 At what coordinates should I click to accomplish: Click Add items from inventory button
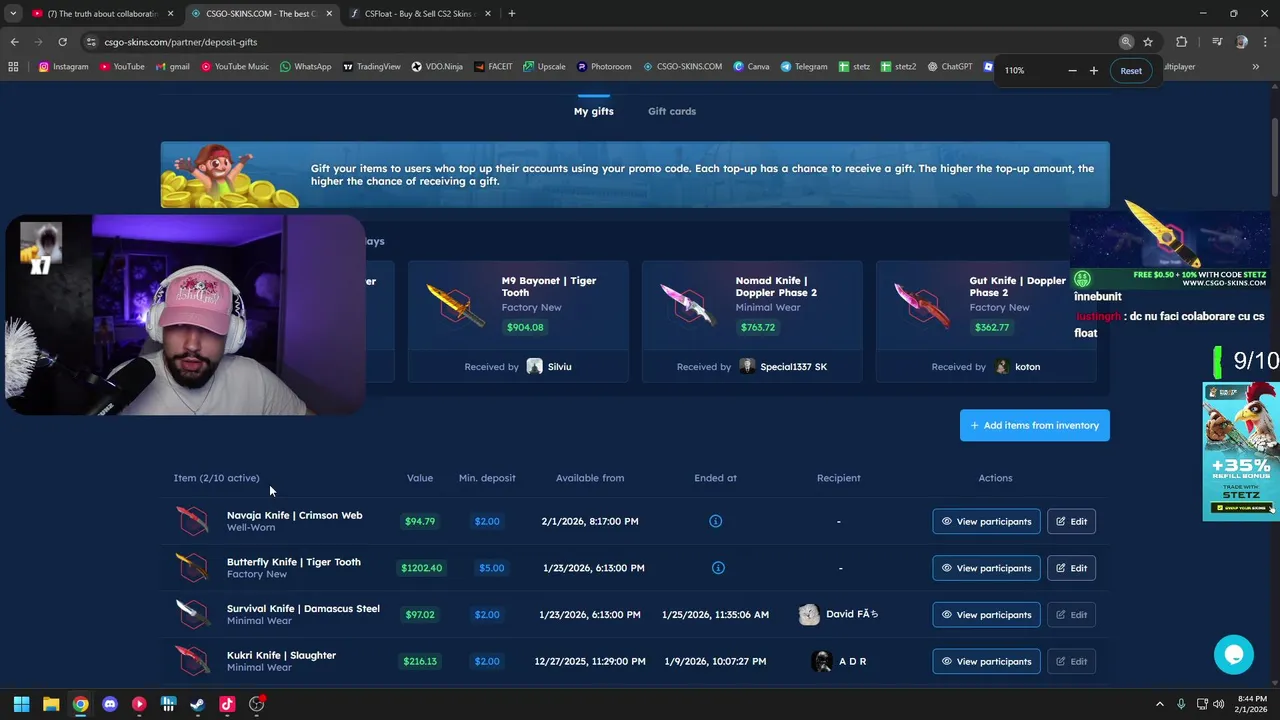coord(1035,425)
